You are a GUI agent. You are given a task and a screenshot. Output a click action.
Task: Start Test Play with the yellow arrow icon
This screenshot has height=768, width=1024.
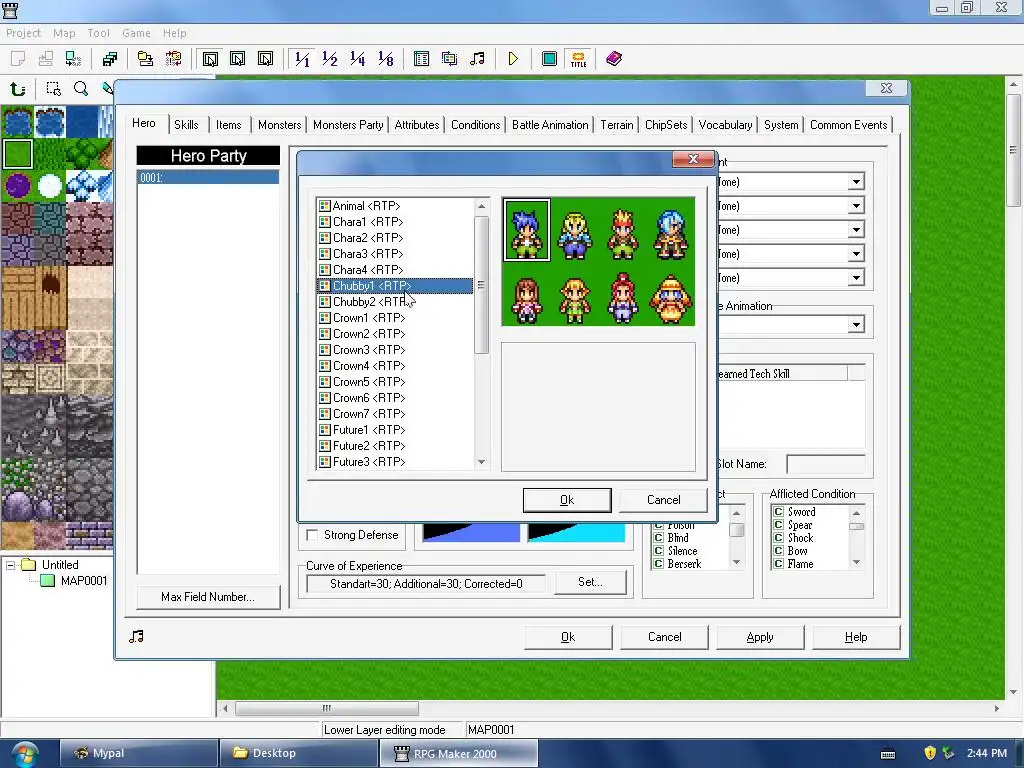coord(513,59)
